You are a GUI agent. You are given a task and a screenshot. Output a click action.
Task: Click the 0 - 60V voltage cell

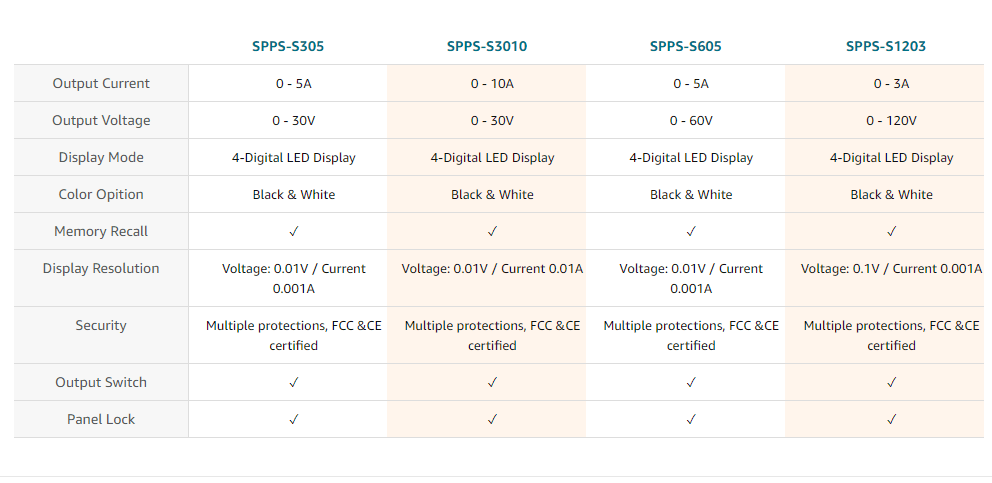click(691, 120)
